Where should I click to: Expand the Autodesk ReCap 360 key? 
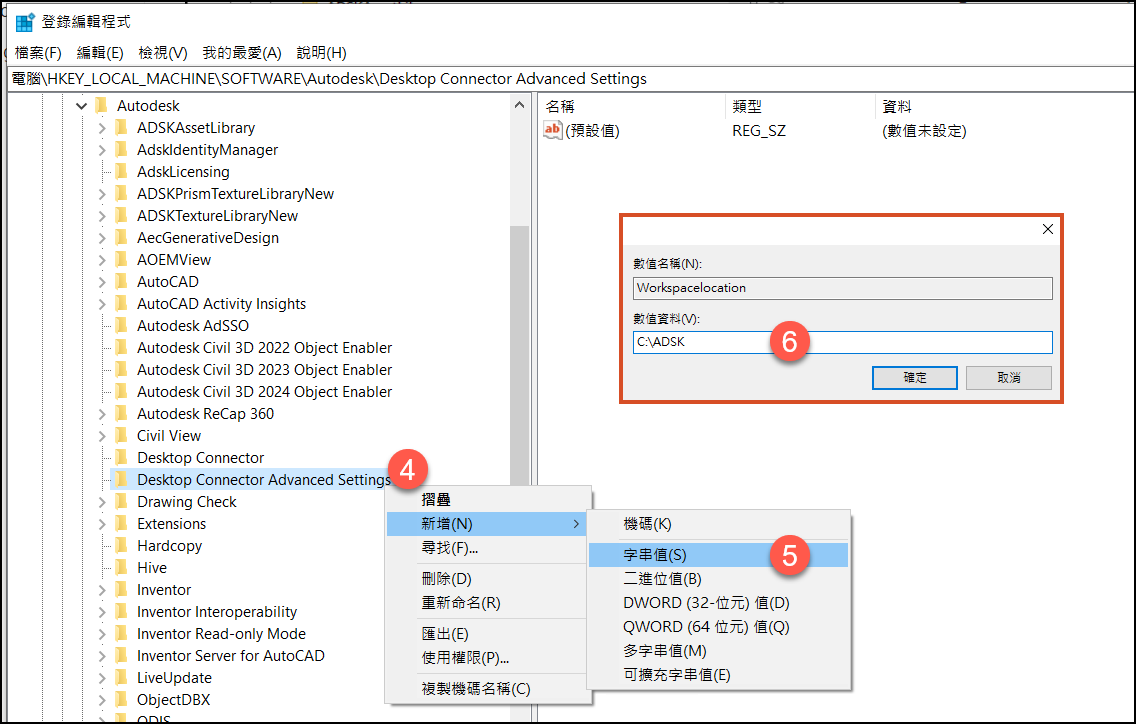(102, 414)
